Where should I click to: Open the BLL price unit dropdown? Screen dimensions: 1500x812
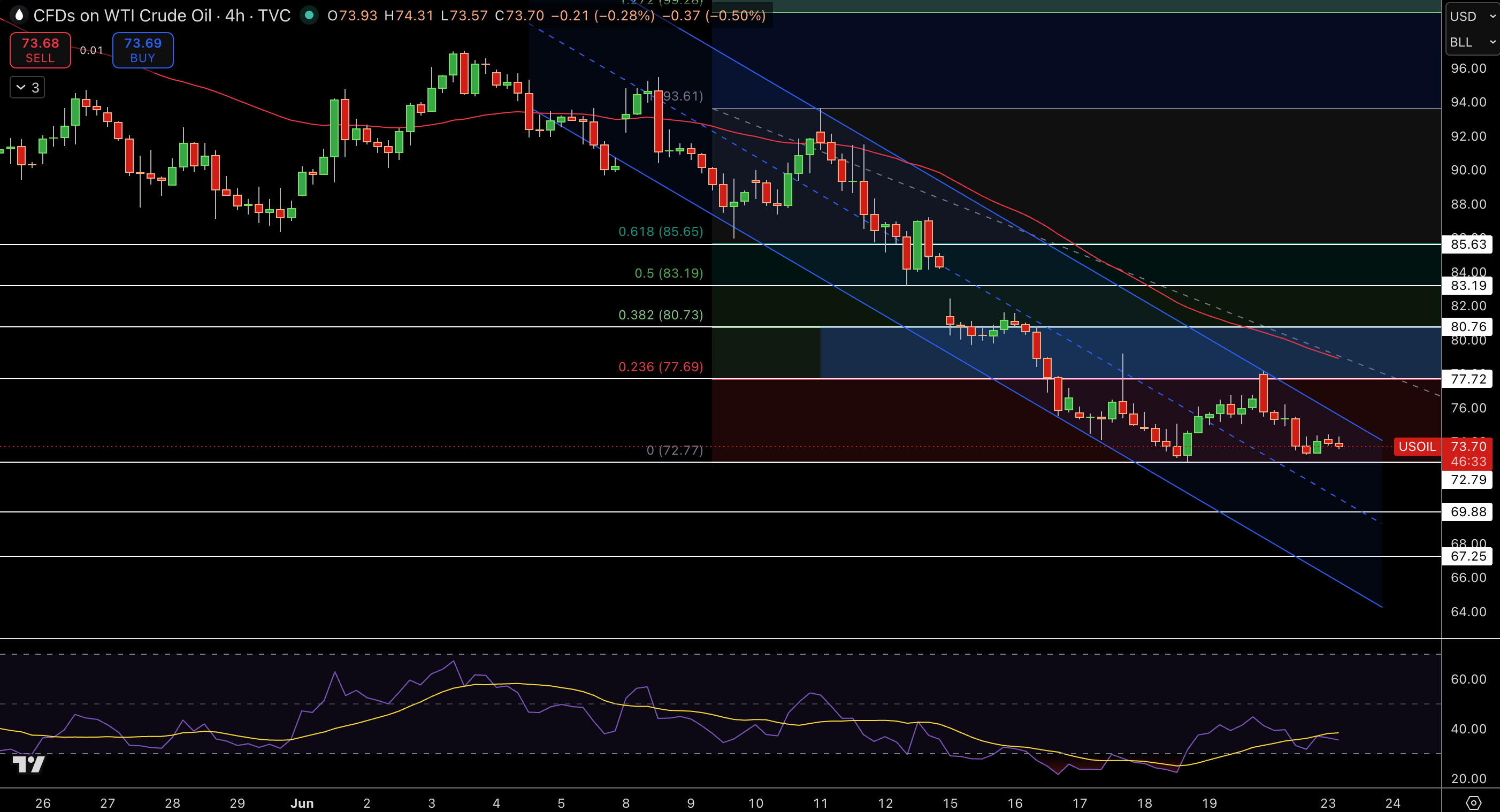1473,42
